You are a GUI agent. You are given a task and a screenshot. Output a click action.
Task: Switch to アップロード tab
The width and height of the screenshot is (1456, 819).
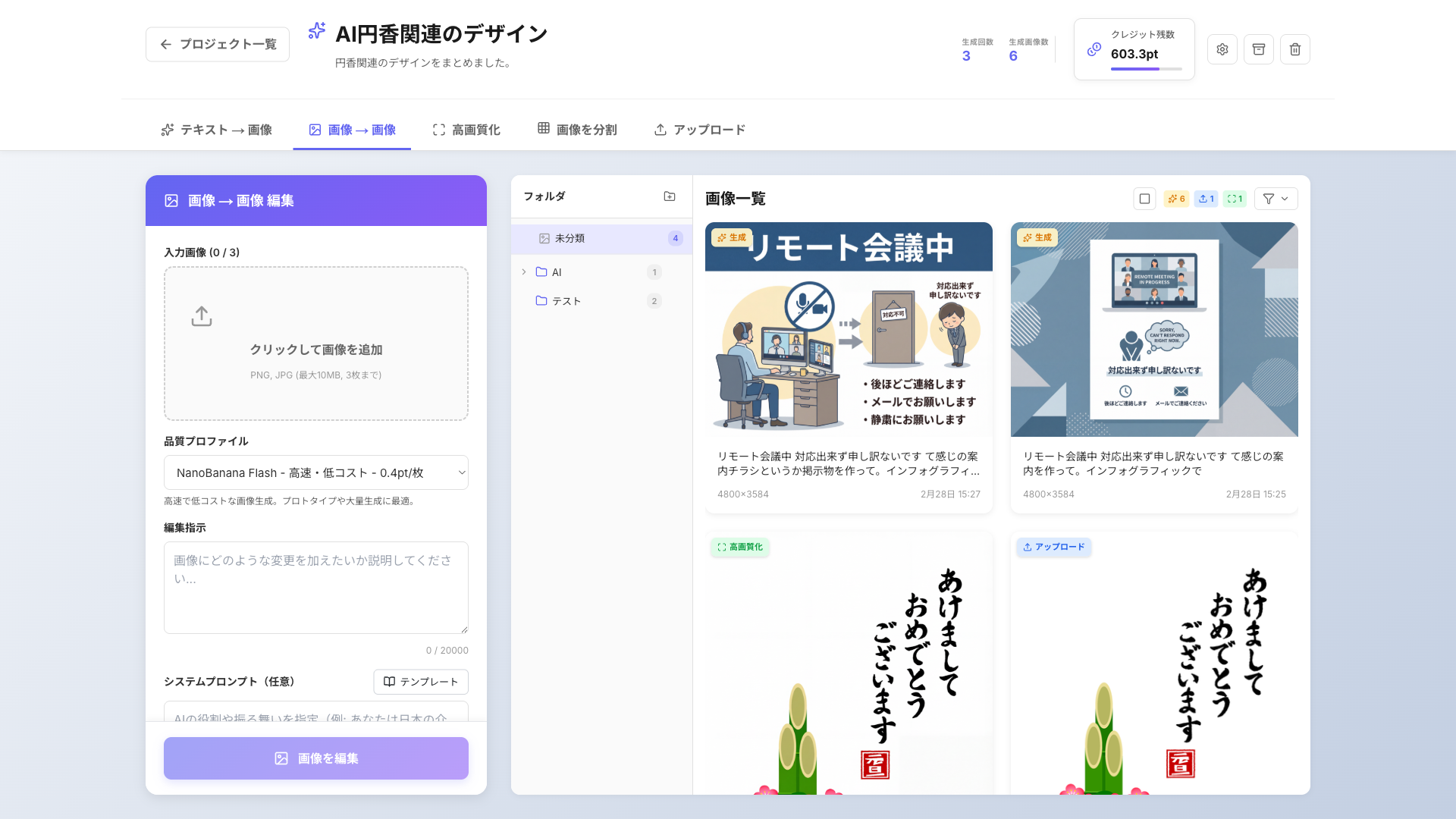[700, 130]
